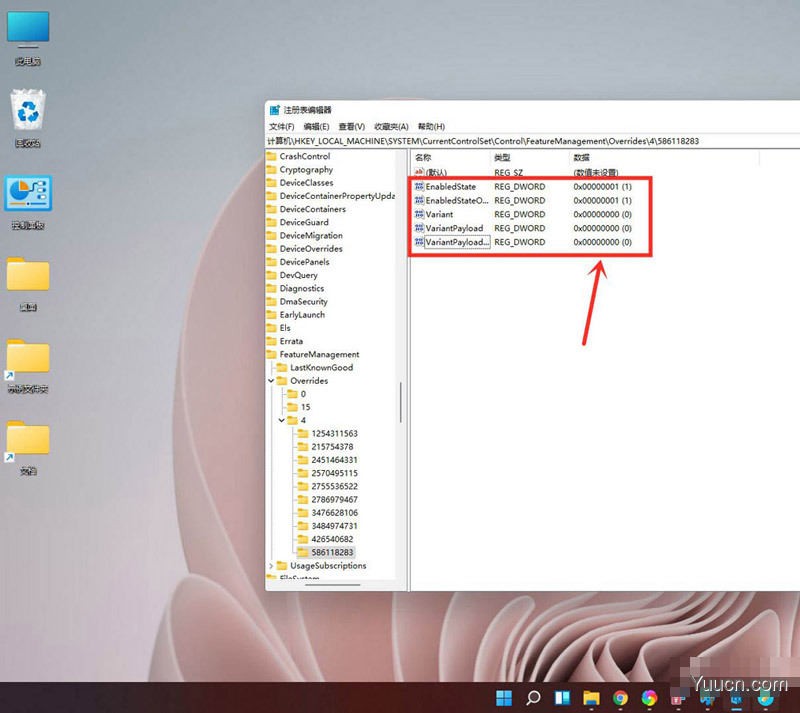Image resolution: width=800 pixels, height=713 pixels.
Task: Select the Variant value name
Action: [x=439, y=214]
